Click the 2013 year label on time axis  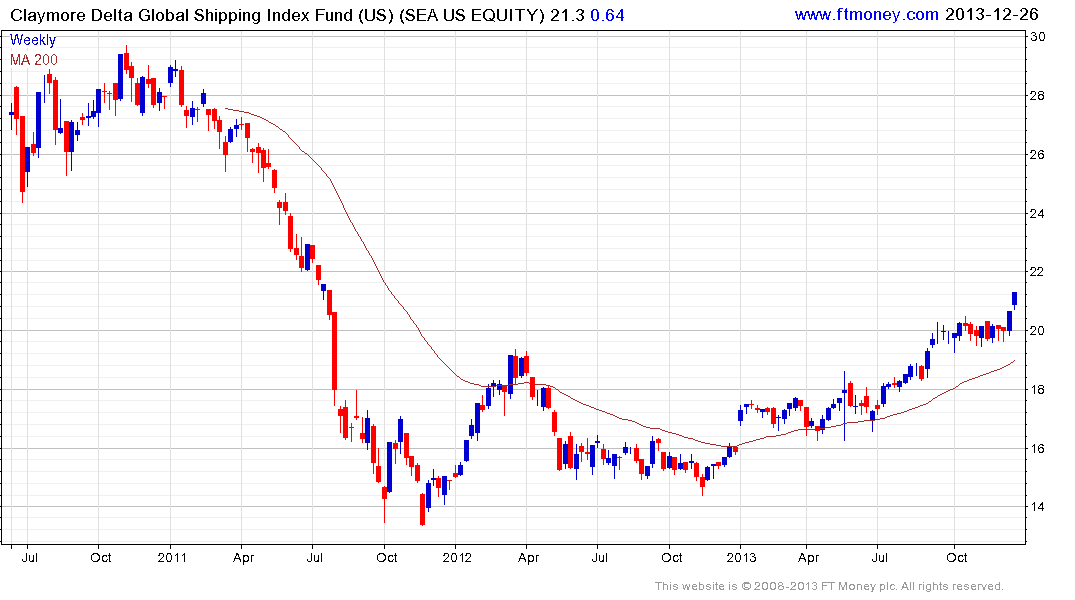click(x=742, y=557)
